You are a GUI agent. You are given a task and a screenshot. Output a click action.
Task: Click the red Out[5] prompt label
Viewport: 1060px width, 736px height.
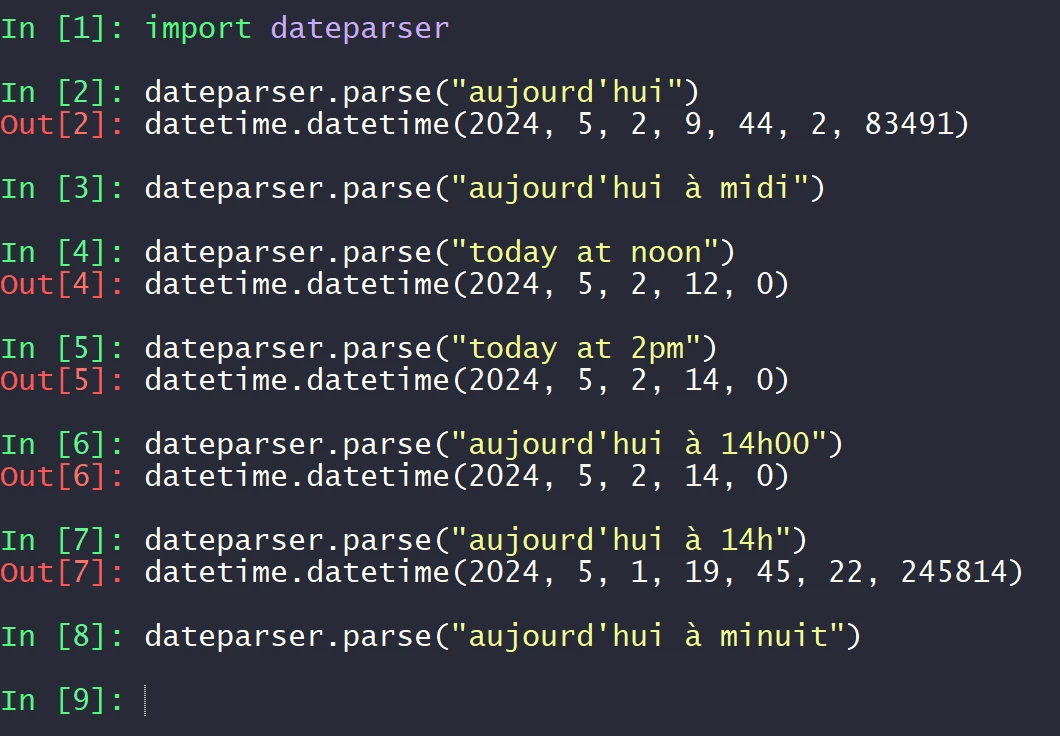(62, 380)
